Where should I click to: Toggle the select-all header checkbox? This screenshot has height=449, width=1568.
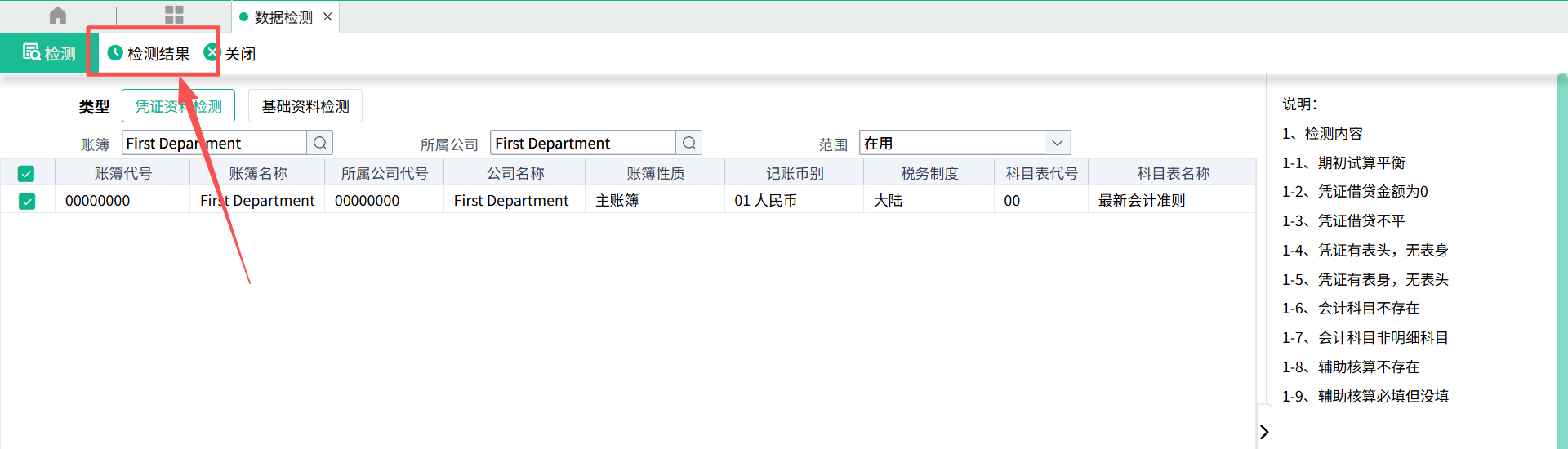(x=26, y=174)
